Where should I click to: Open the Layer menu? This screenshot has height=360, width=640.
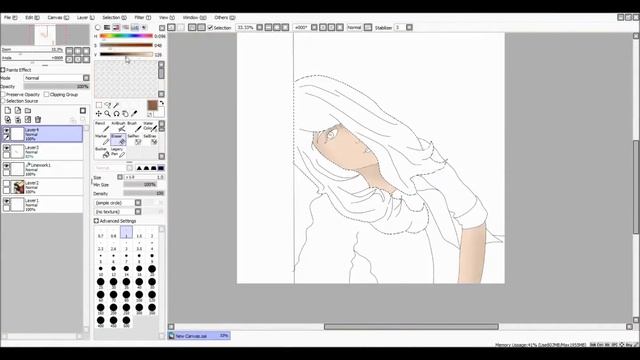[x=86, y=18]
